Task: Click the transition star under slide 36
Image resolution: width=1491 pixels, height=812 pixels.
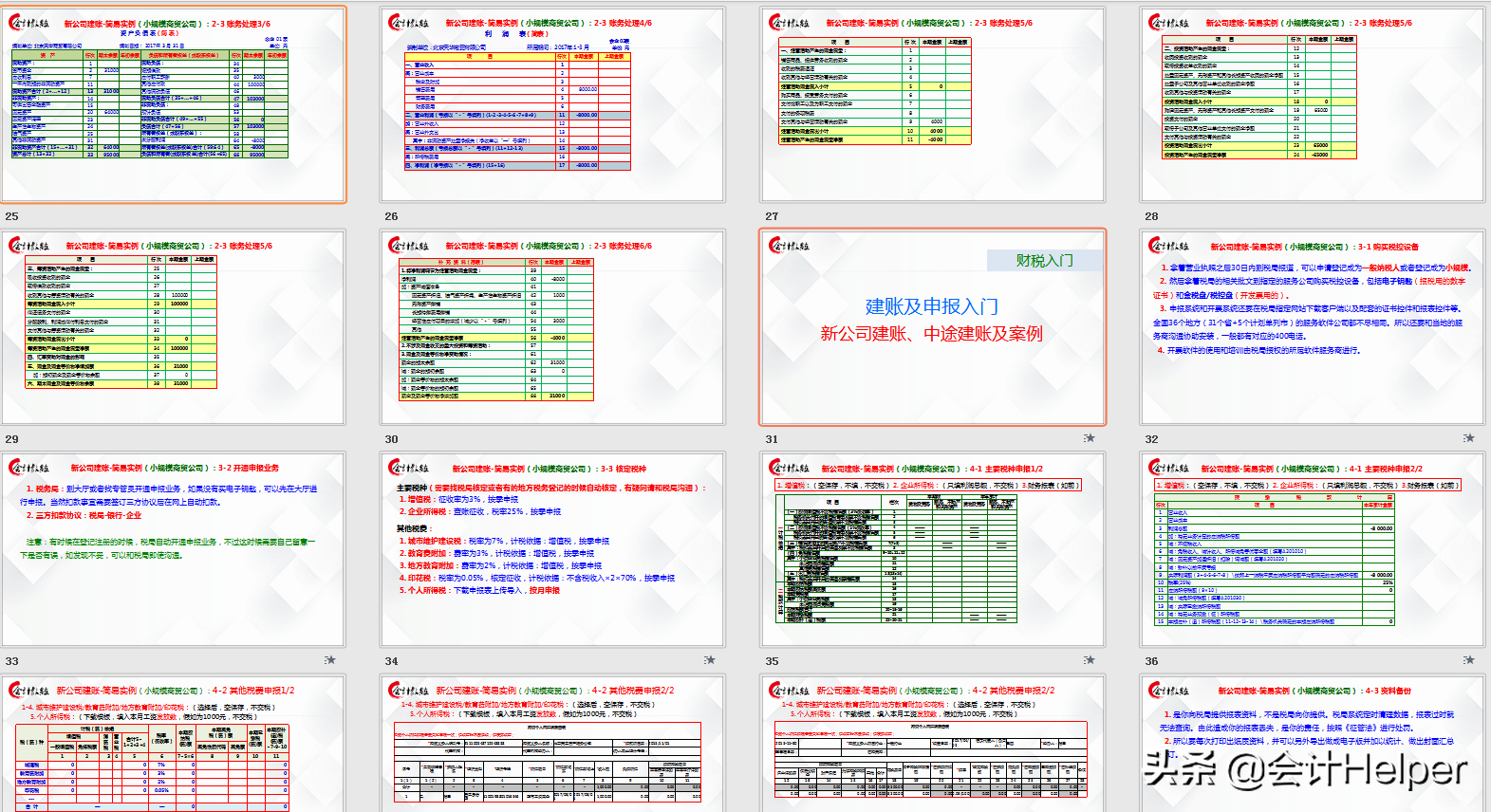Action: click(x=1469, y=659)
